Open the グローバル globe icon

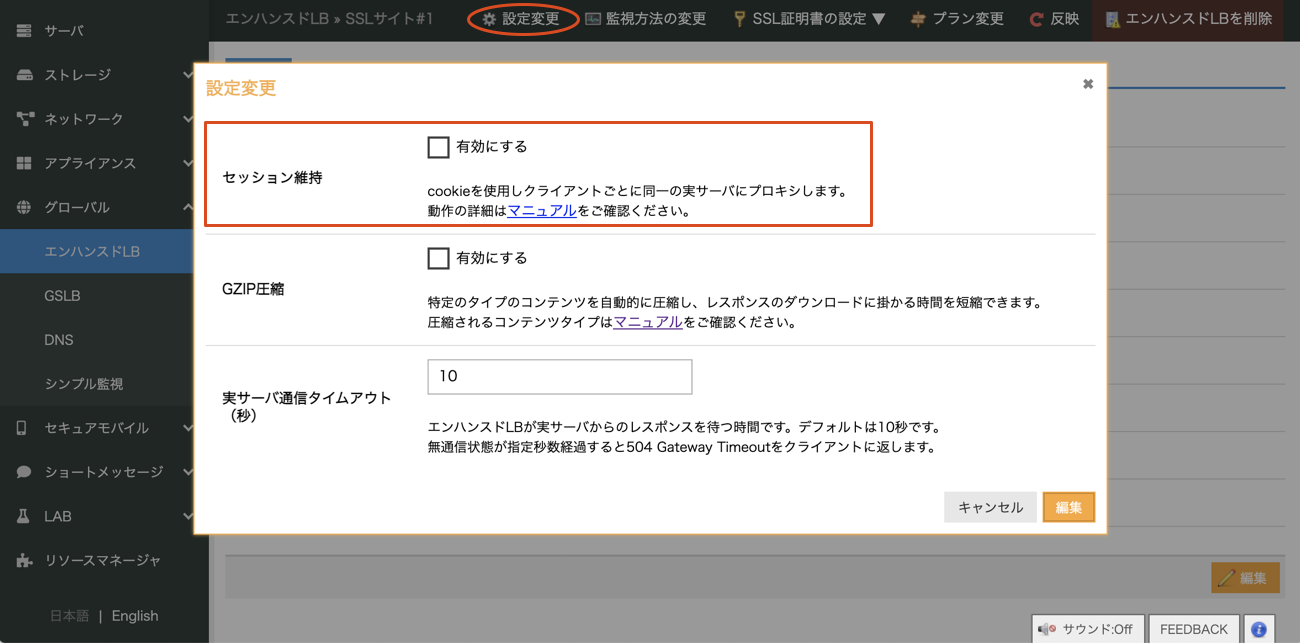click(x=22, y=207)
